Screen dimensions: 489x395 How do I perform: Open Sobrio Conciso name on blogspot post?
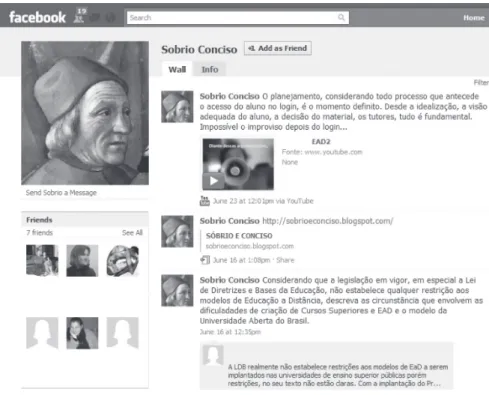pos(229,221)
